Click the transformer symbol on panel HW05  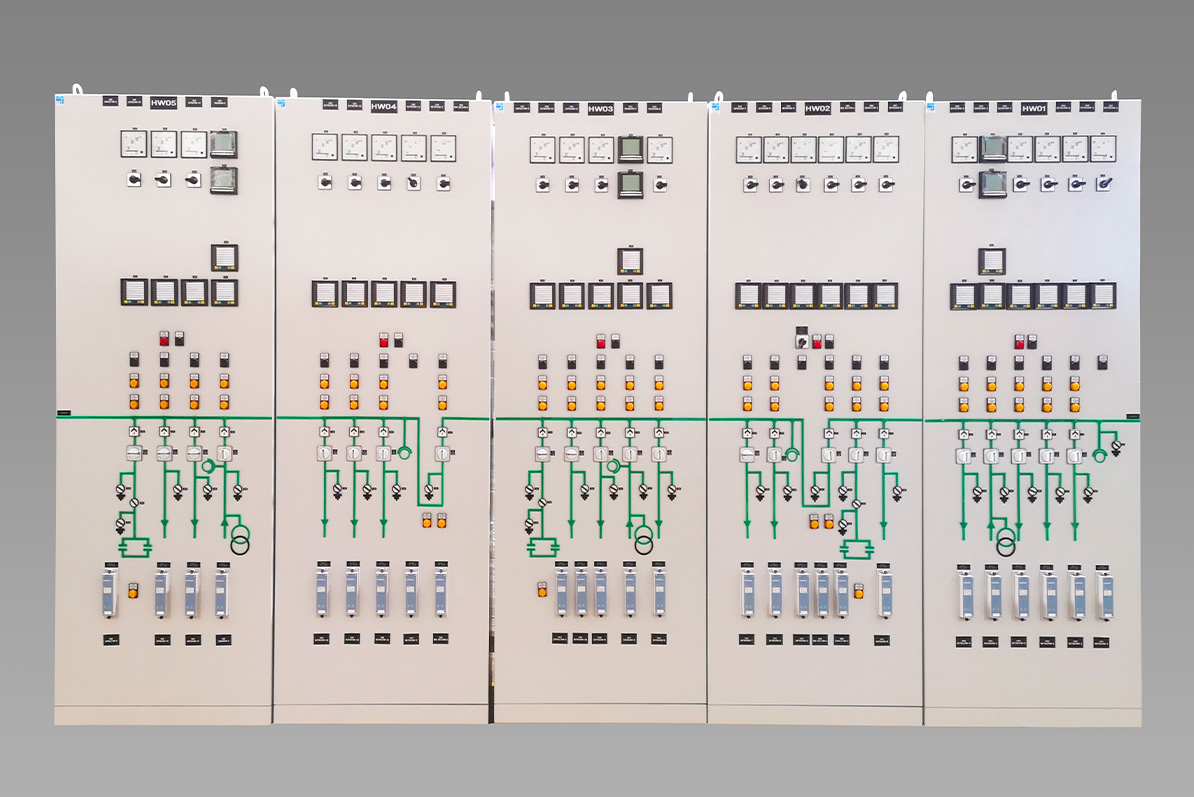point(240,543)
